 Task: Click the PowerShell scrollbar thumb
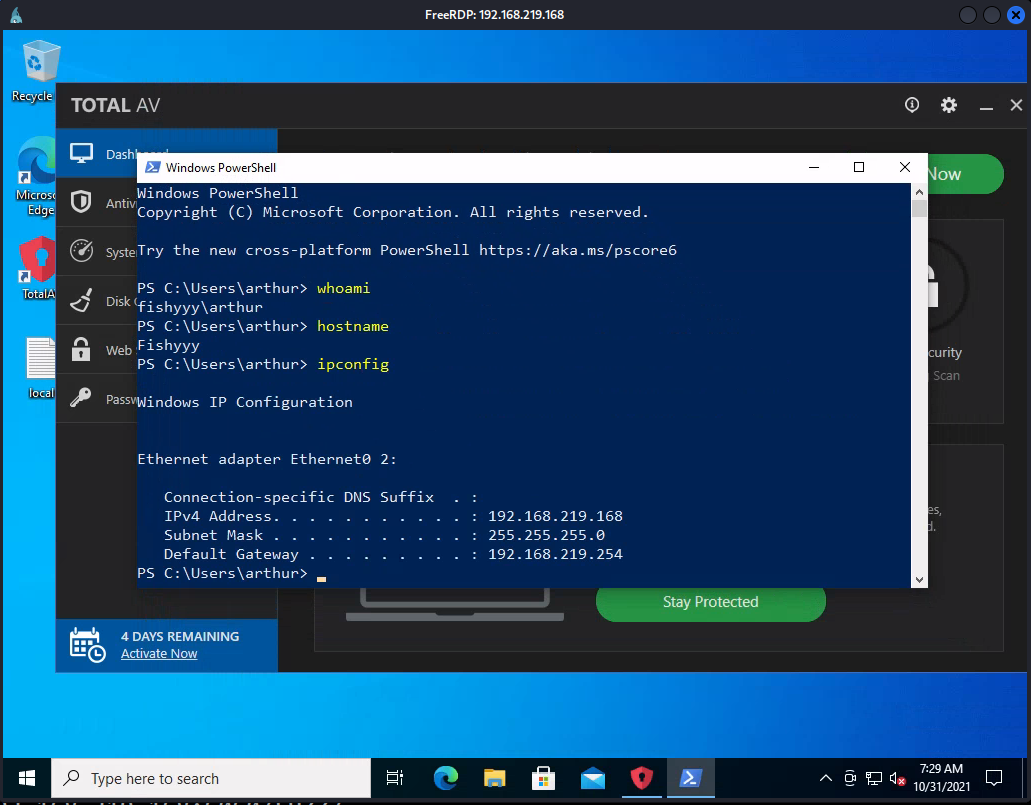(x=919, y=208)
